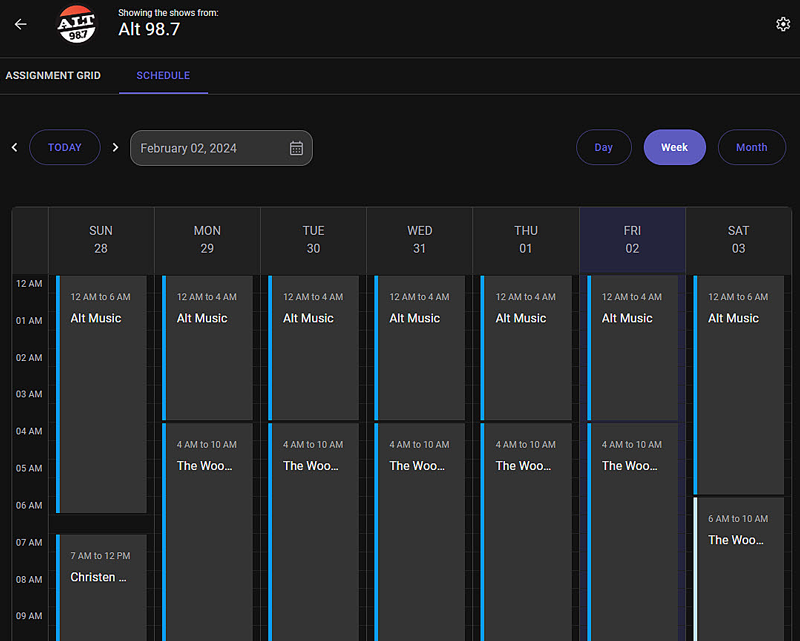This screenshot has width=800, height=641.
Task: Click the February 02, 2024 date field
Action: coord(221,148)
